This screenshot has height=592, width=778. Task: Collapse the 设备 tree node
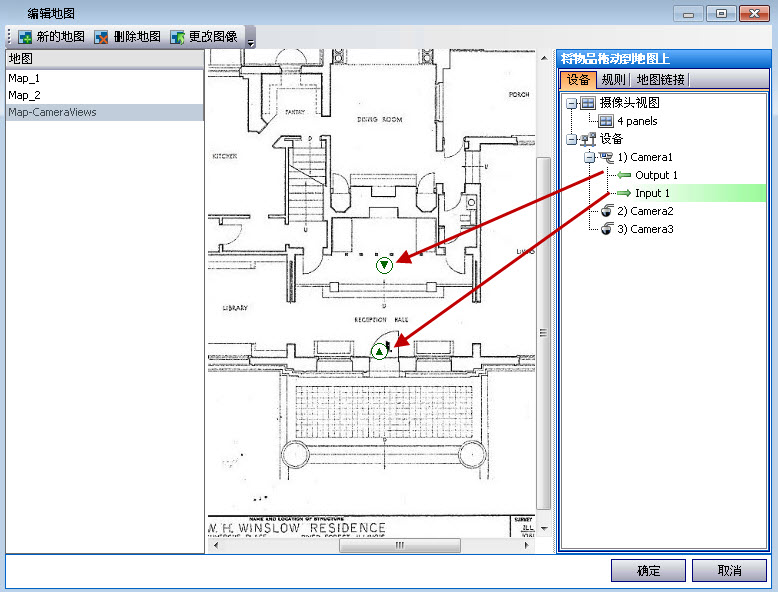click(572, 139)
